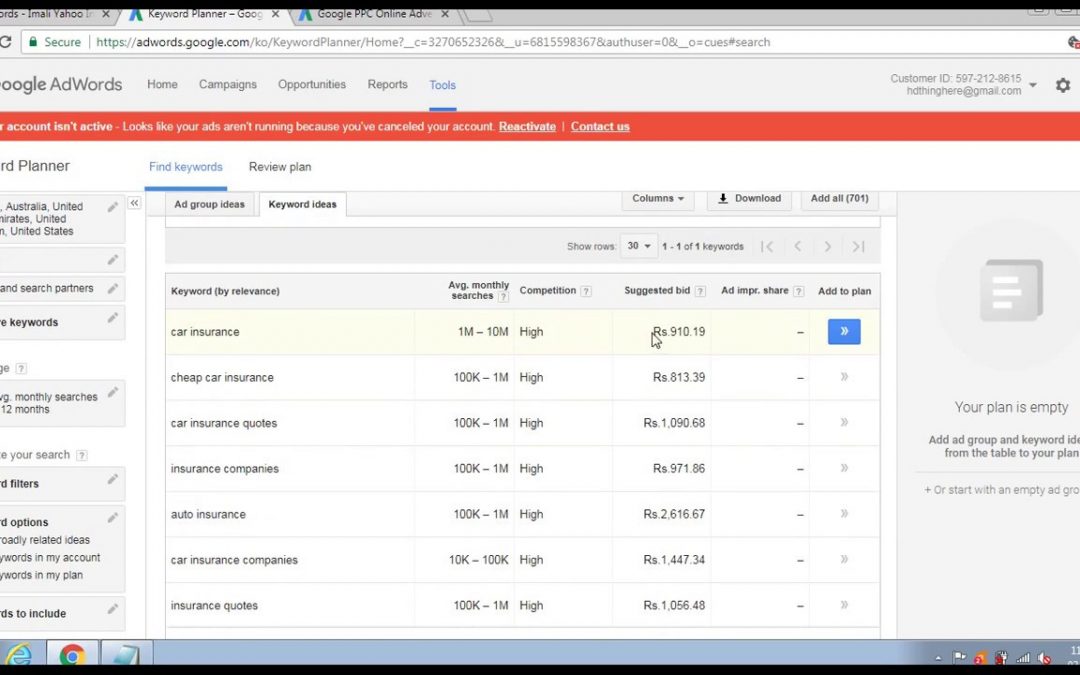The image size is (1080, 675).
Task: Open the Reports menu item
Action: pos(388,84)
